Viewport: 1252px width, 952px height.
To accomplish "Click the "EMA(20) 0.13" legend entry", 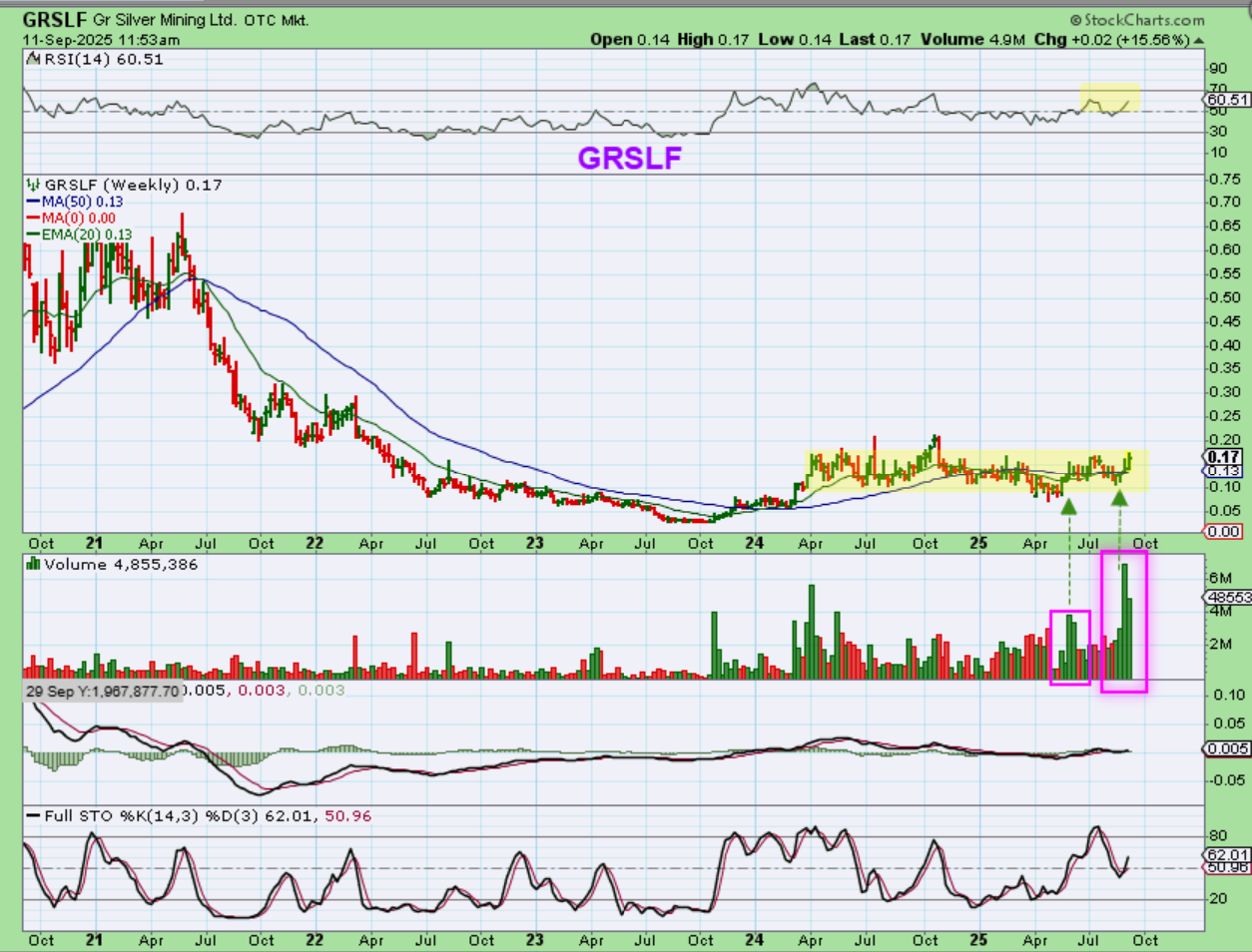I will click(x=87, y=235).
